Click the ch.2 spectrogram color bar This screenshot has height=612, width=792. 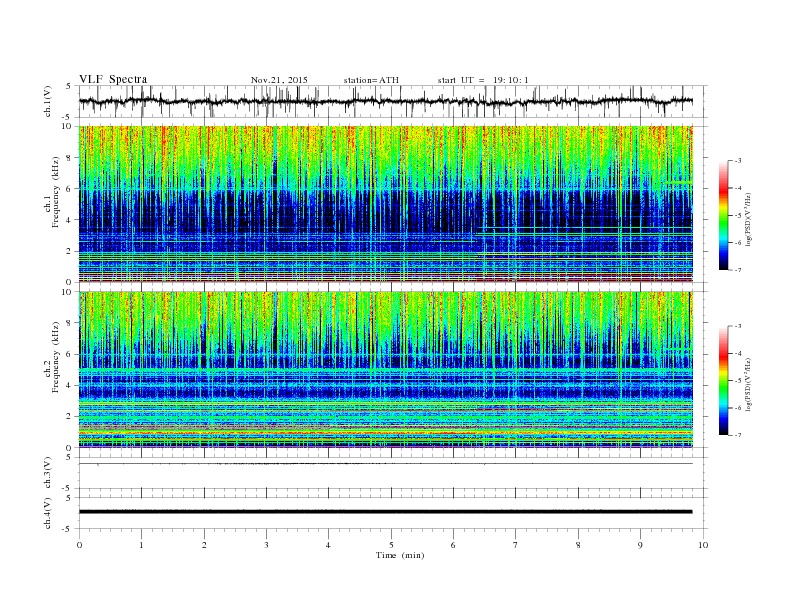pos(723,380)
